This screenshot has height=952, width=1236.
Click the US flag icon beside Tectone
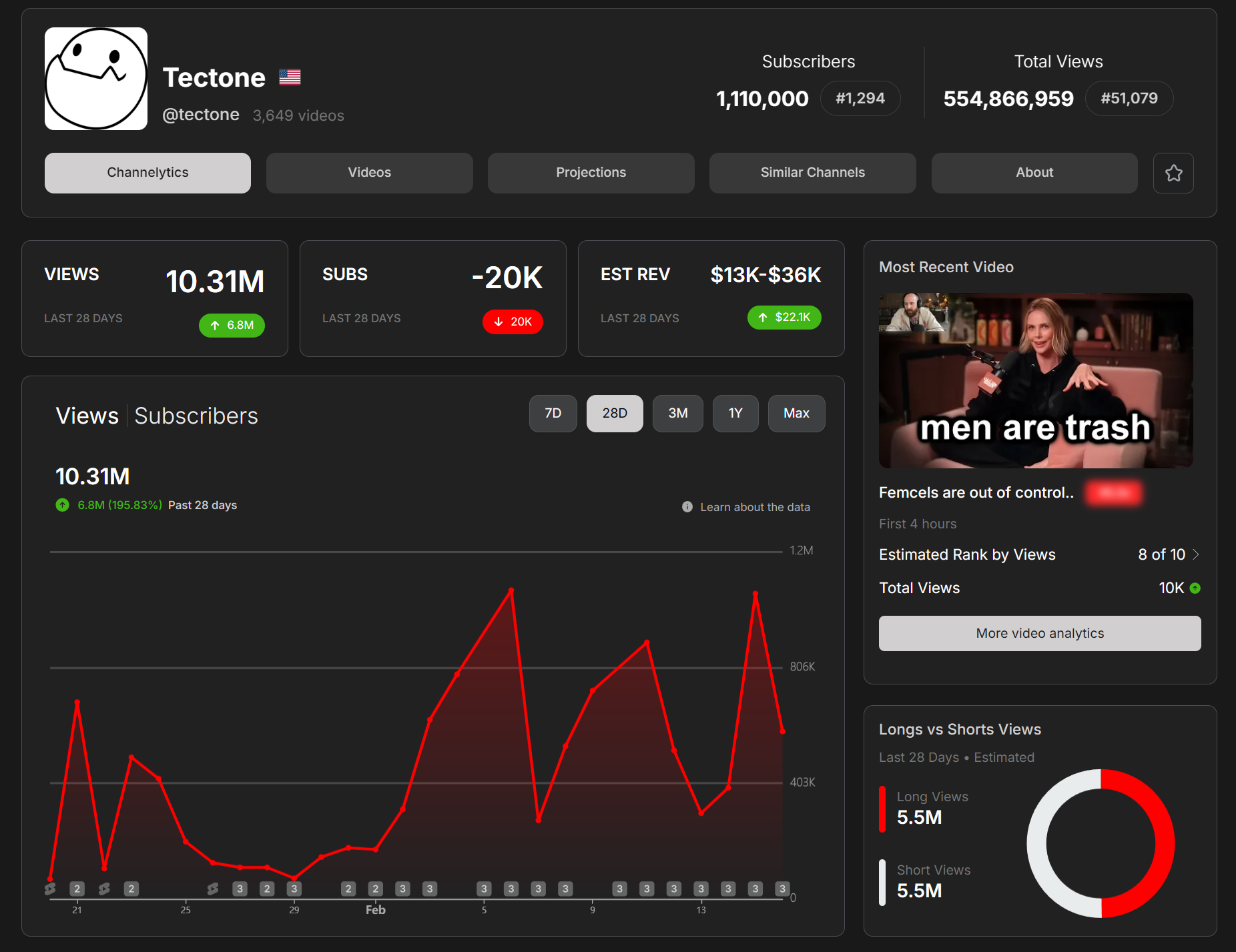coord(290,77)
